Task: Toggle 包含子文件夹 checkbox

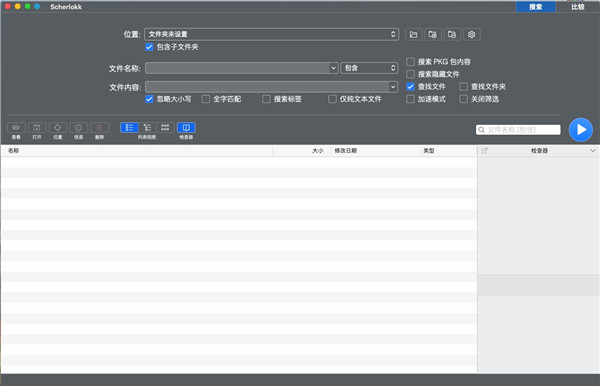Action: tap(149, 47)
